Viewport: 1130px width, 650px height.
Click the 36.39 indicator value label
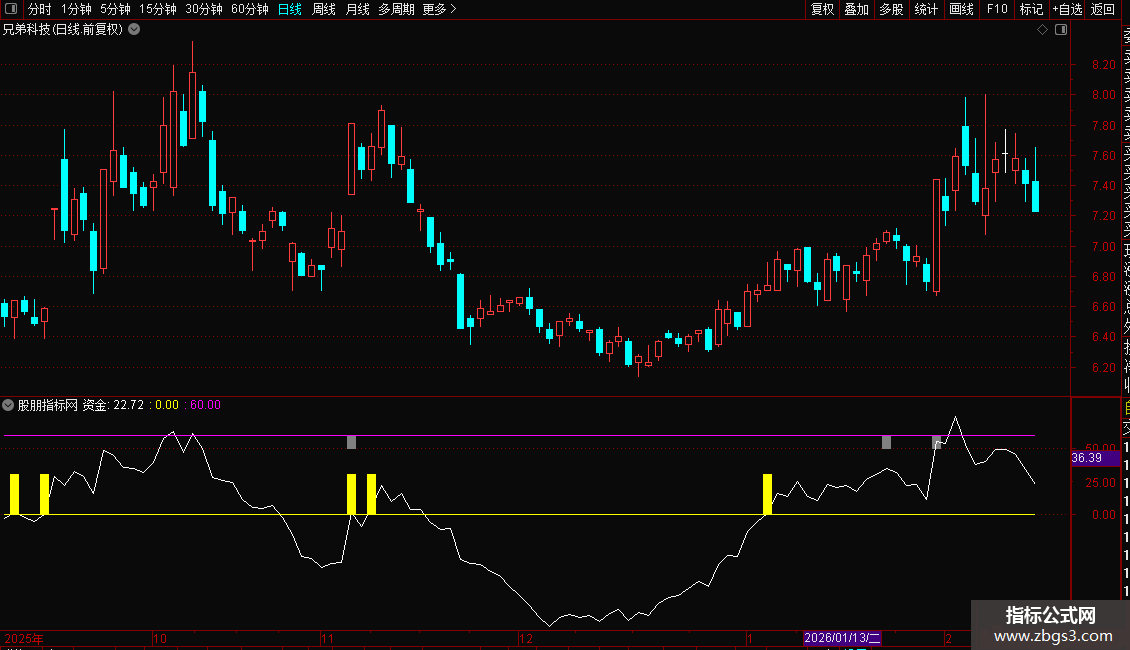pyautogui.click(x=1087, y=458)
